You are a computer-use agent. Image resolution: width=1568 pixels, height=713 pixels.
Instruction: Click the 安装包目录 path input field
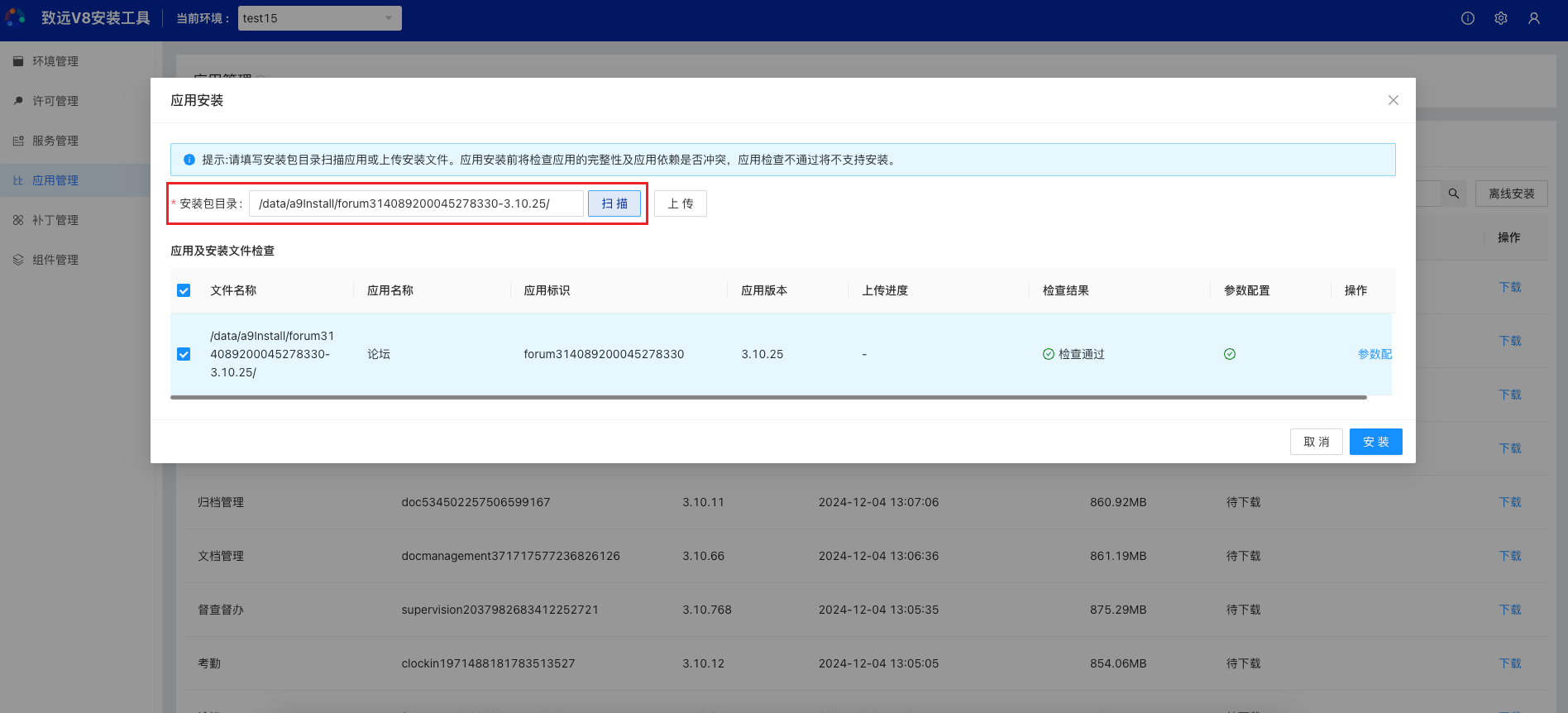(416, 203)
